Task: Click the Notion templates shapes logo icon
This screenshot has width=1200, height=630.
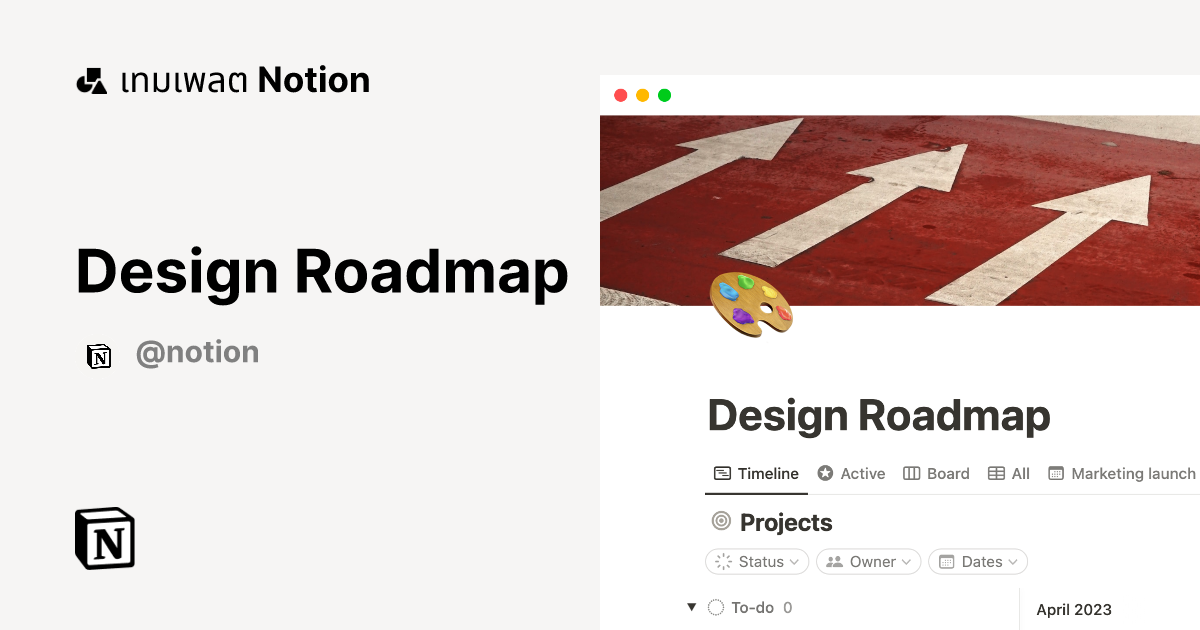Action: coord(91,81)
